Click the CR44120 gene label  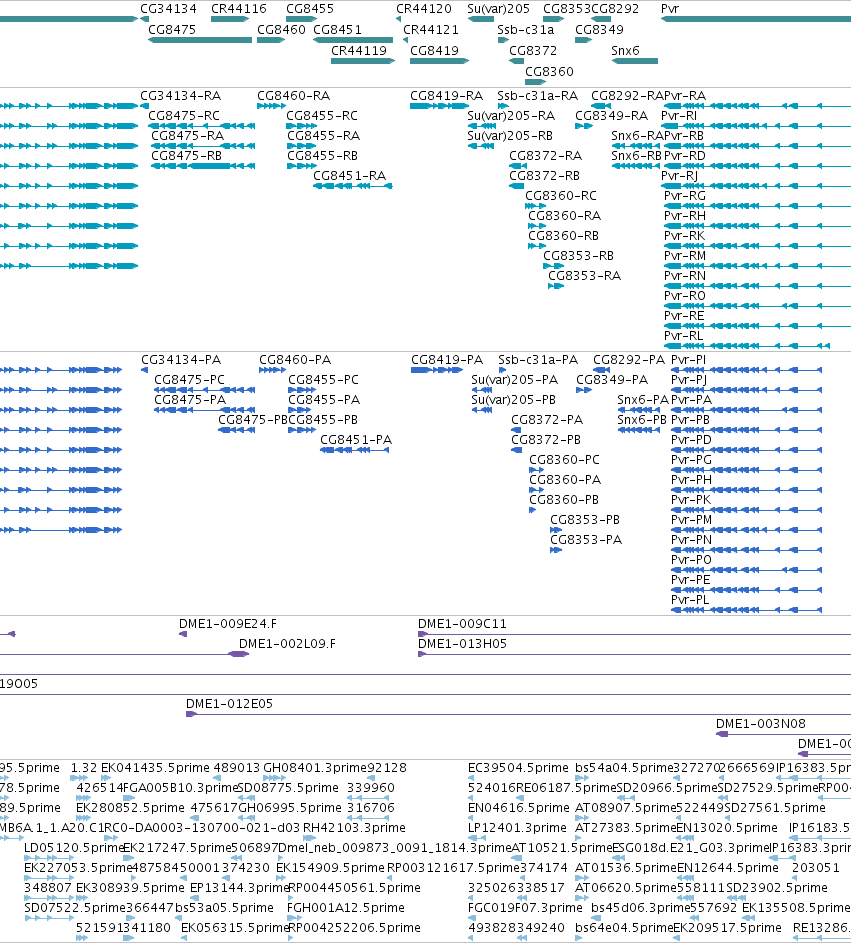pos(423,9)
